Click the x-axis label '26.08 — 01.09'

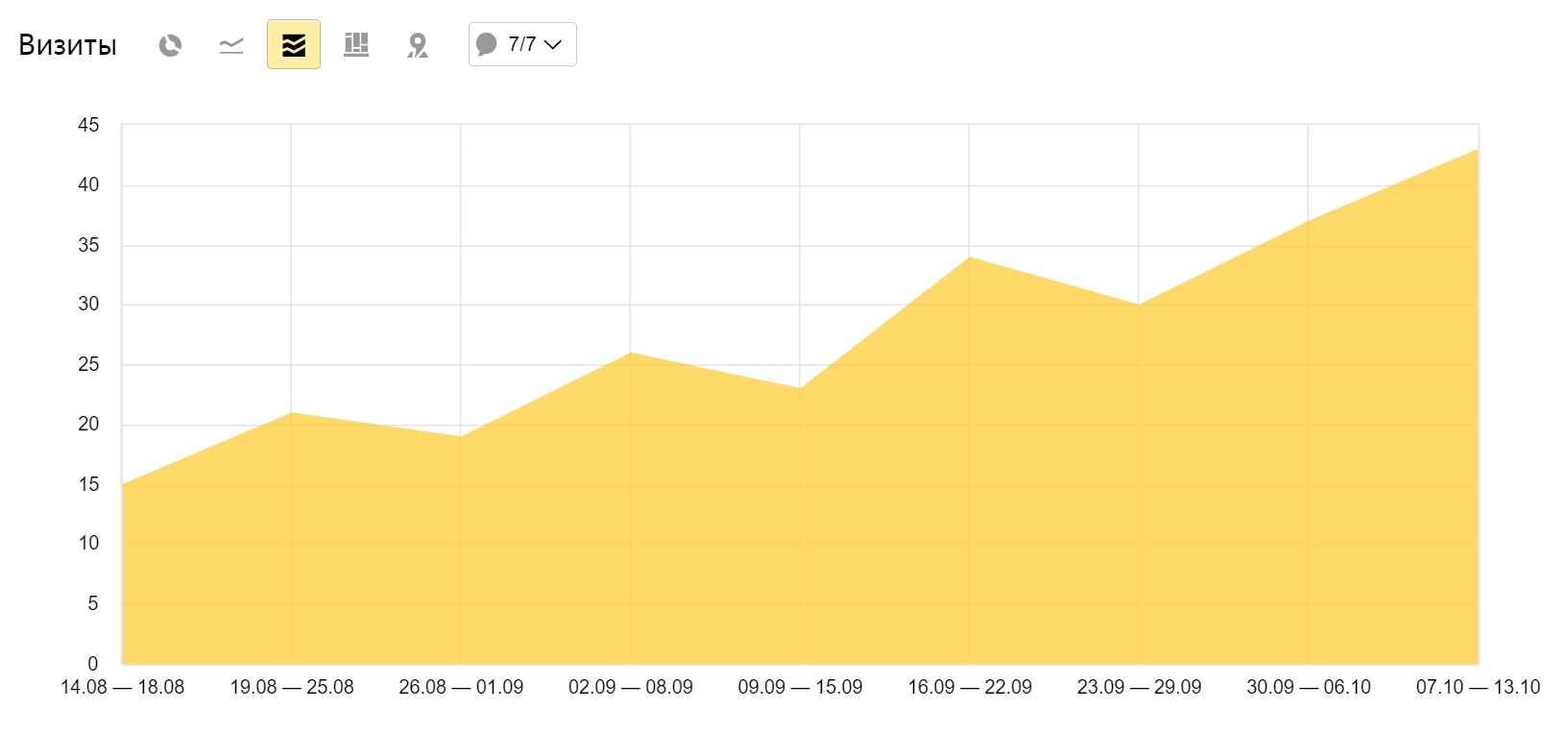click(x=461, y=687)
